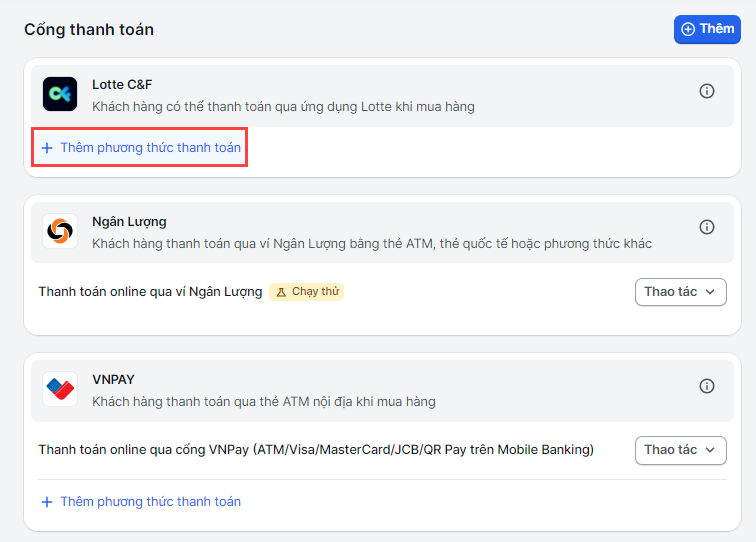756x542 pixels.
Task: Click the flask icon on Chạy thử badge
Action: pyautogui.click(x=282, y=292)
